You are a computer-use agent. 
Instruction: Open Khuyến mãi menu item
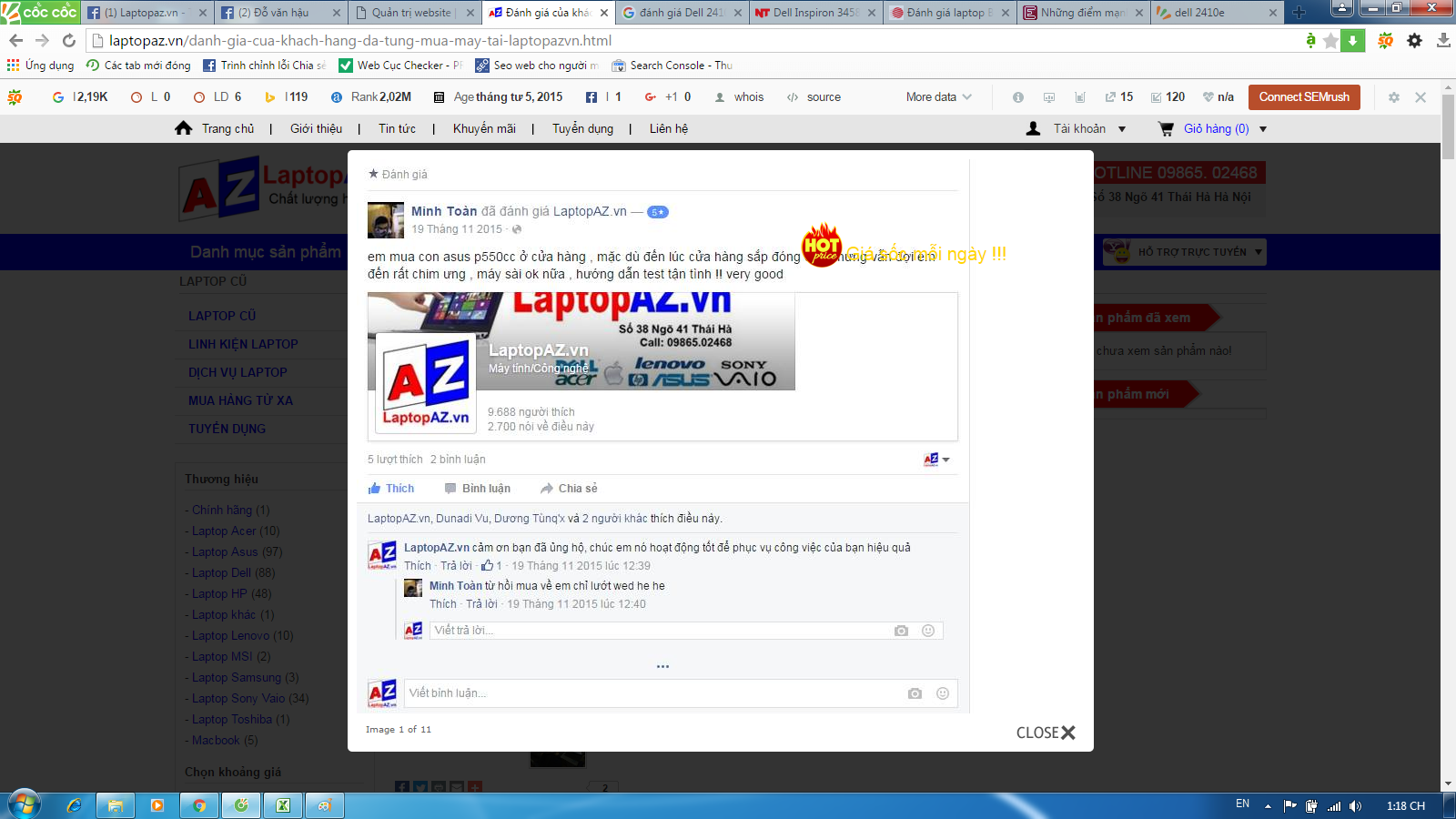[x=484, y=128]
